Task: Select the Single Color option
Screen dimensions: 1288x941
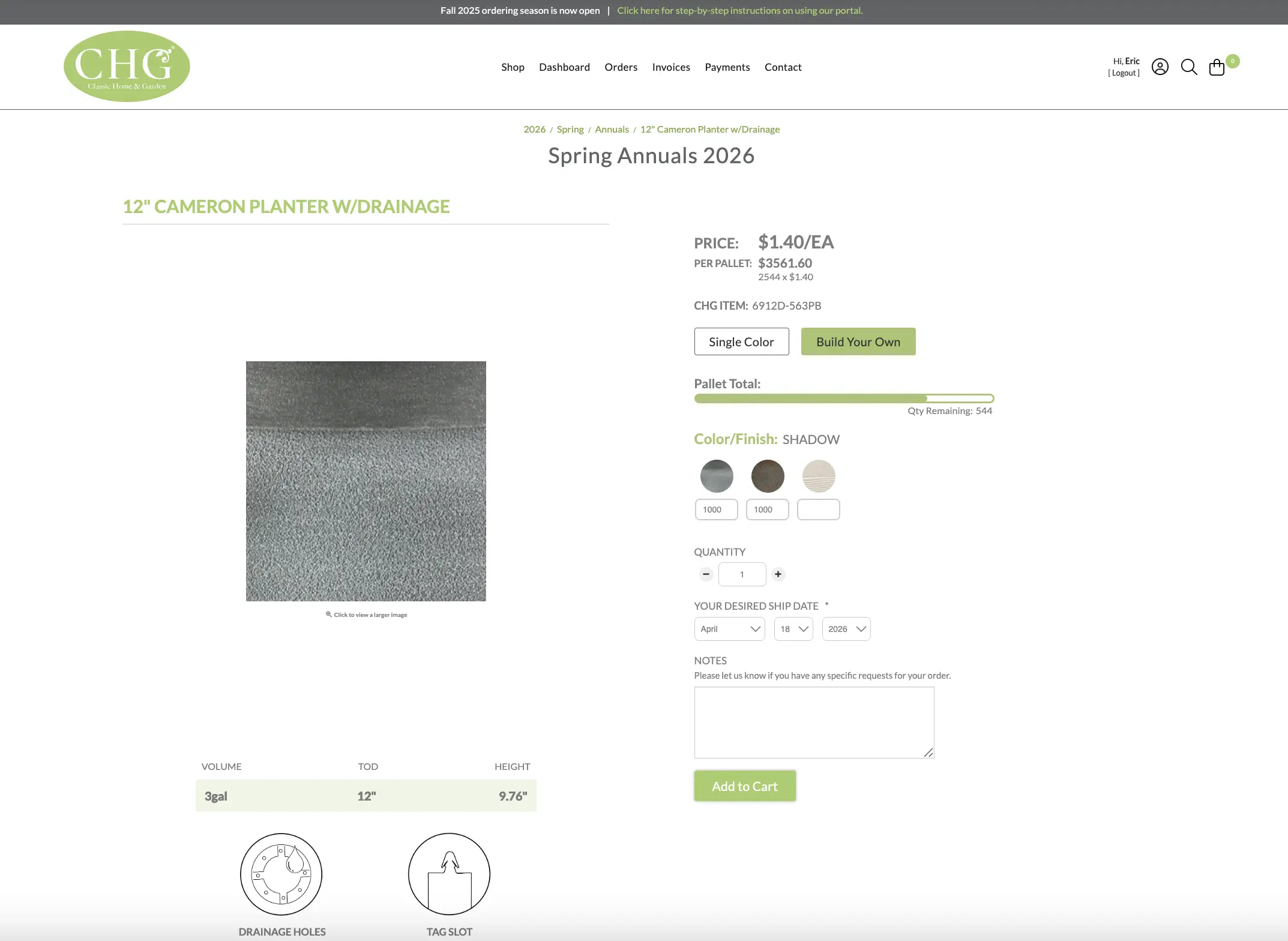Action: (x=741, y=341)
